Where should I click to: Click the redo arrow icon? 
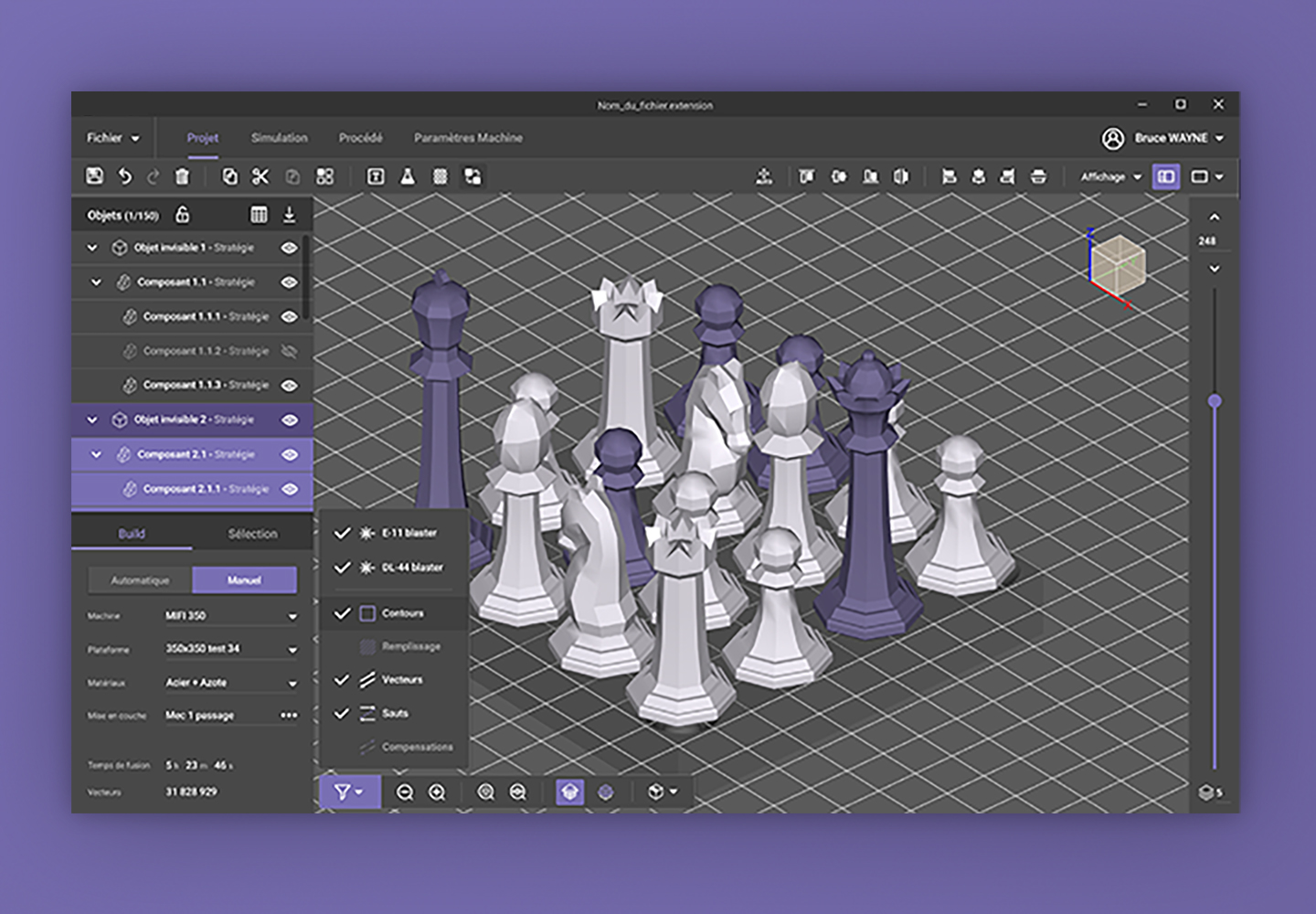pos(154,176)
